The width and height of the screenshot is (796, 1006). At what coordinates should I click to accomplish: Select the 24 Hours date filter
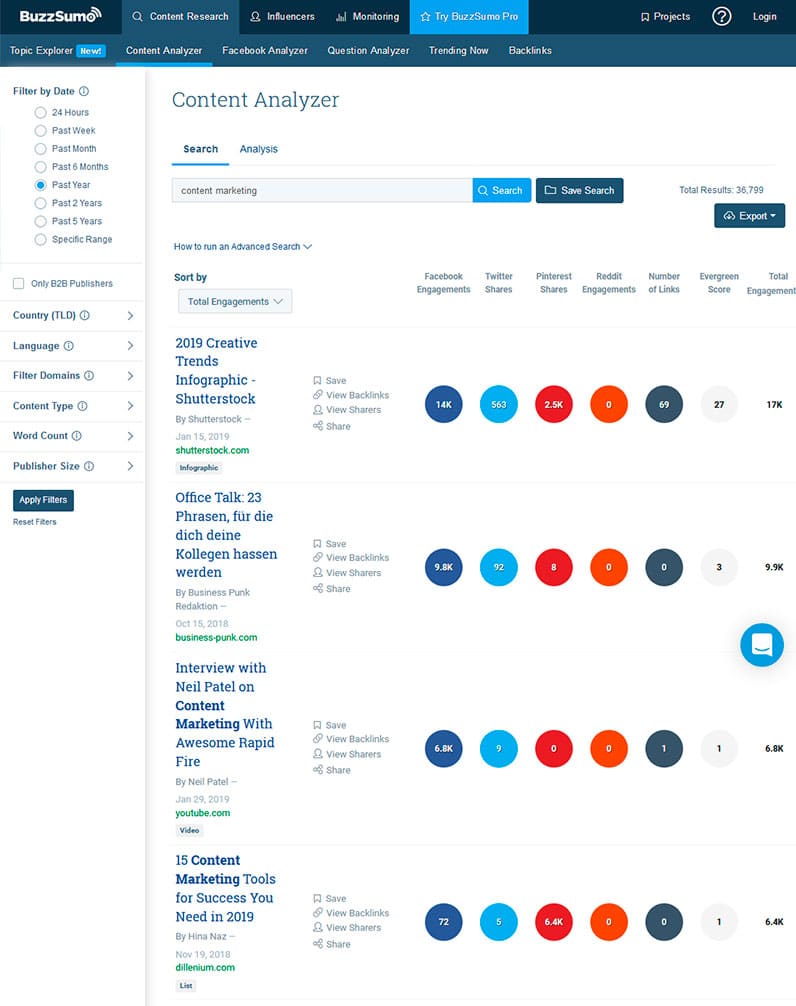point(40,112)
